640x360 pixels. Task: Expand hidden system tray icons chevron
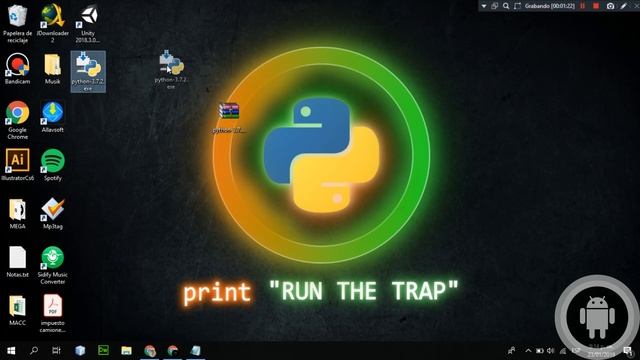point(528,351)
